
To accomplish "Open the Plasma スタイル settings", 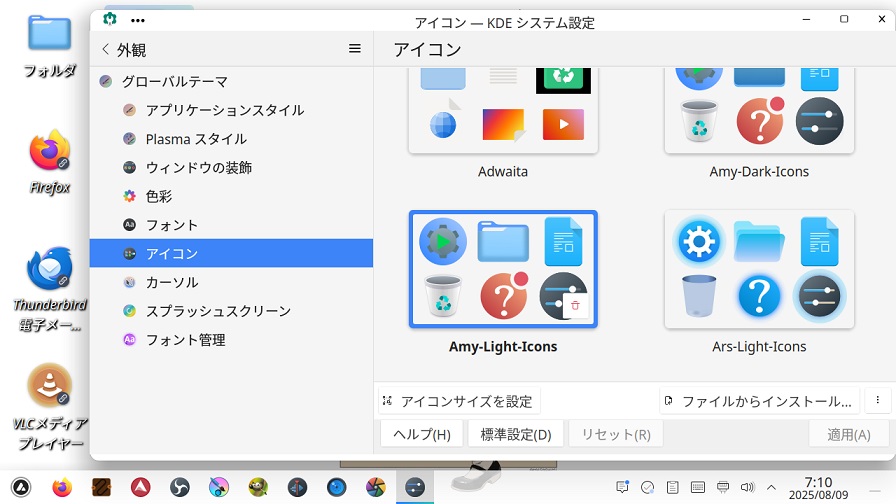I will (231, 139).
